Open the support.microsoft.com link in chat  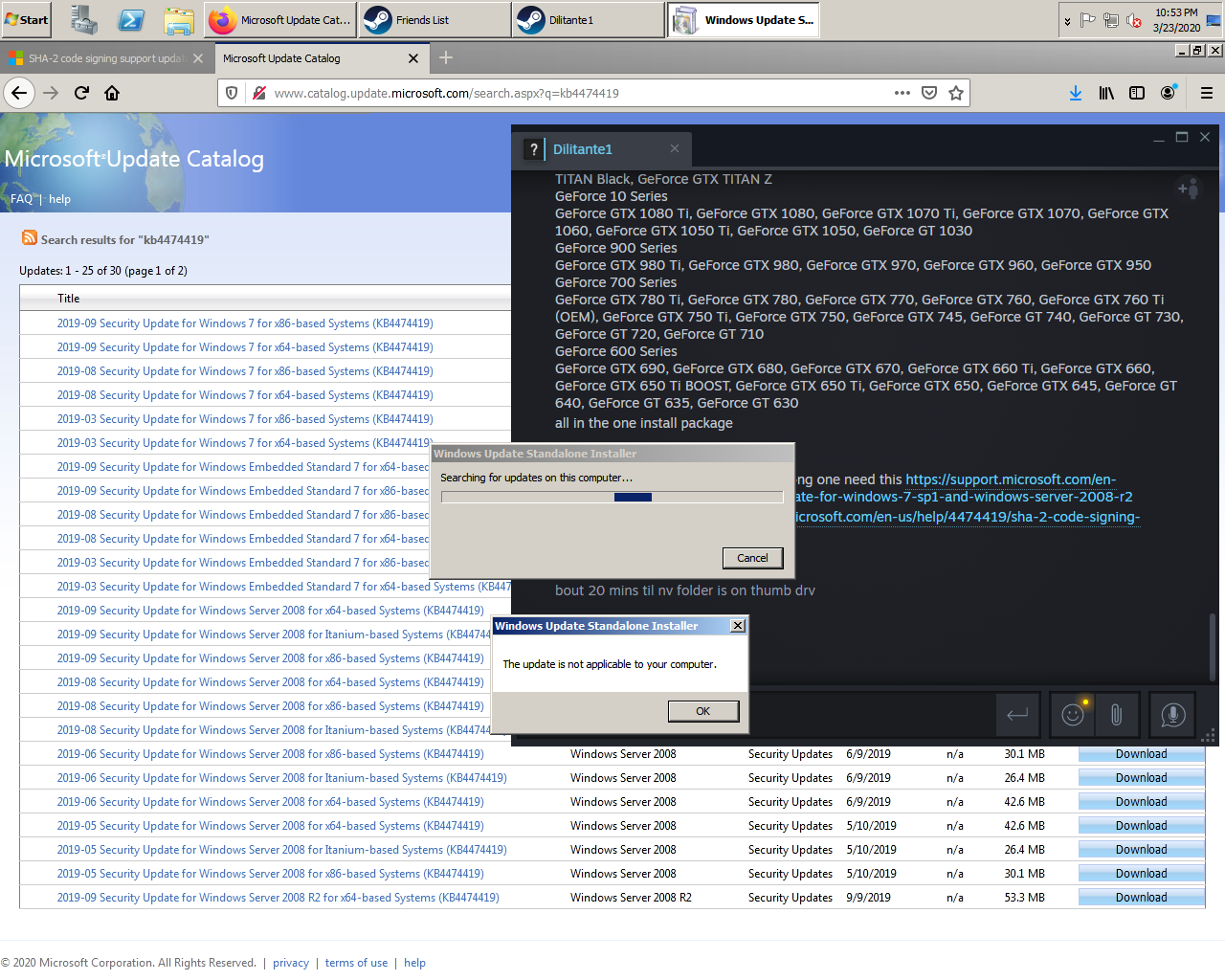(x=1011, y=479)
